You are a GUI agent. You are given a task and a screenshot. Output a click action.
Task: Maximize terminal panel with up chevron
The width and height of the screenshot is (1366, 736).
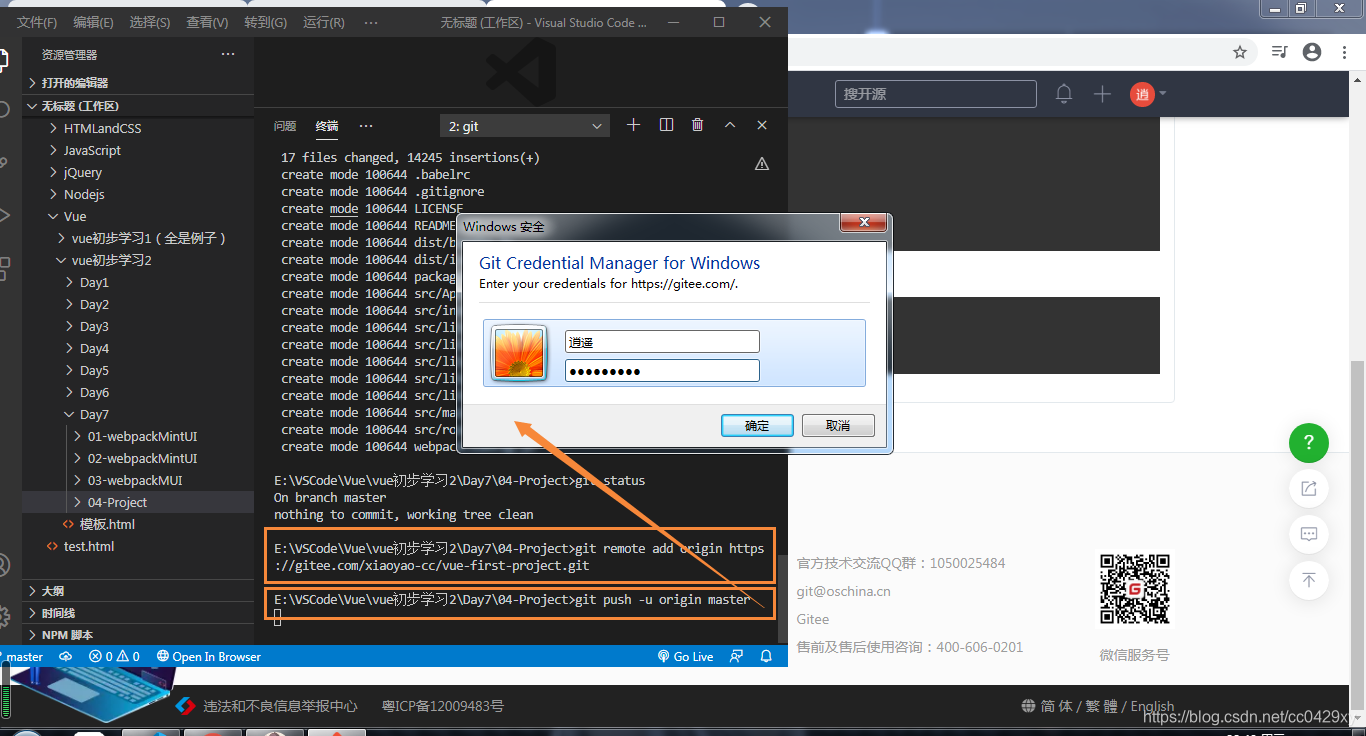coord(730,125)
